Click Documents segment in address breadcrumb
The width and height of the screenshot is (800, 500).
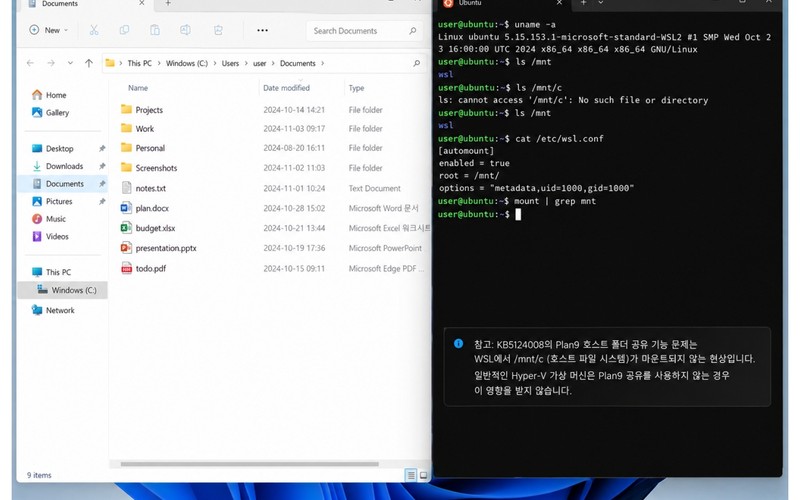(297, 63)
